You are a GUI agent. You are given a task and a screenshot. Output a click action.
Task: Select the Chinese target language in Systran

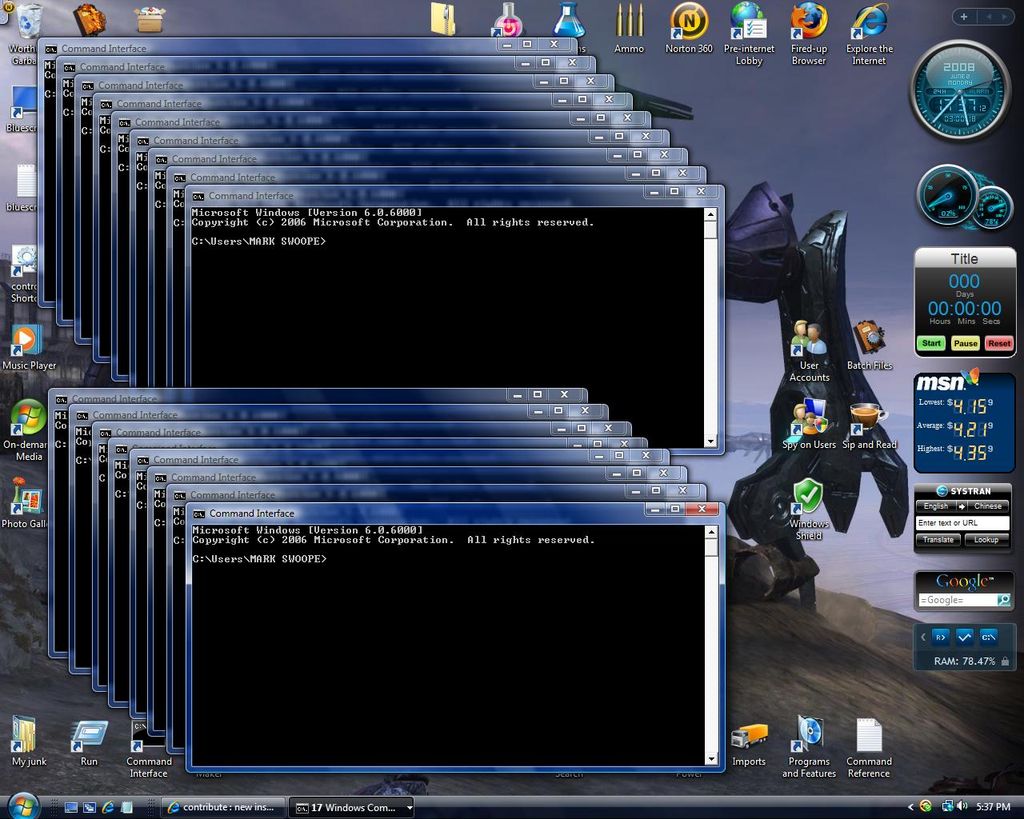pyautogui.click(x=987, y=506)
